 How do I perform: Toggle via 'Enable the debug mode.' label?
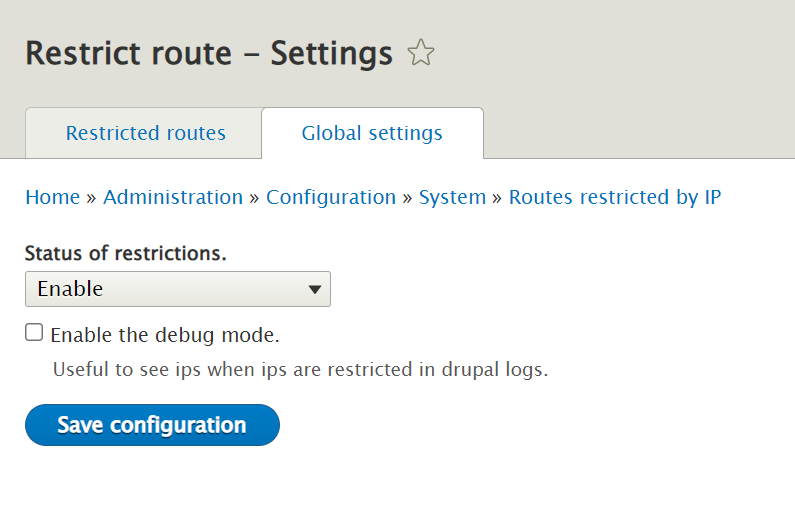point(165,335)
